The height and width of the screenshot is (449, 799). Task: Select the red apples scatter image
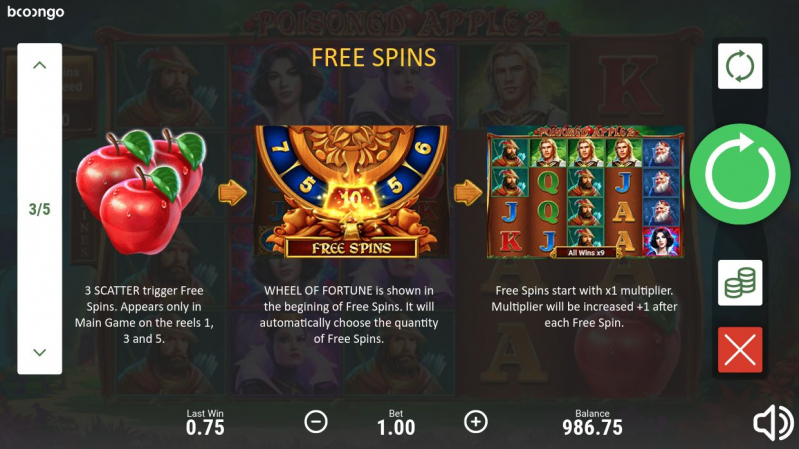[141, 191]
